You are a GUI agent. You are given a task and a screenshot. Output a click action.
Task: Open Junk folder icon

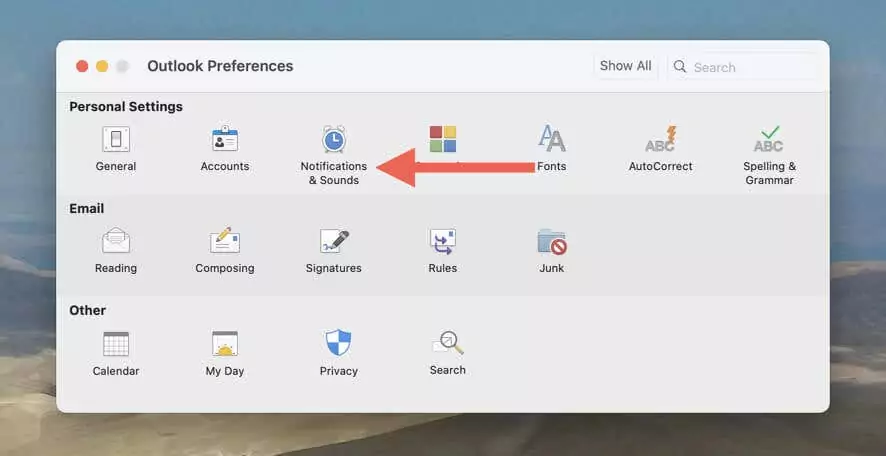[x=552, y=242]
